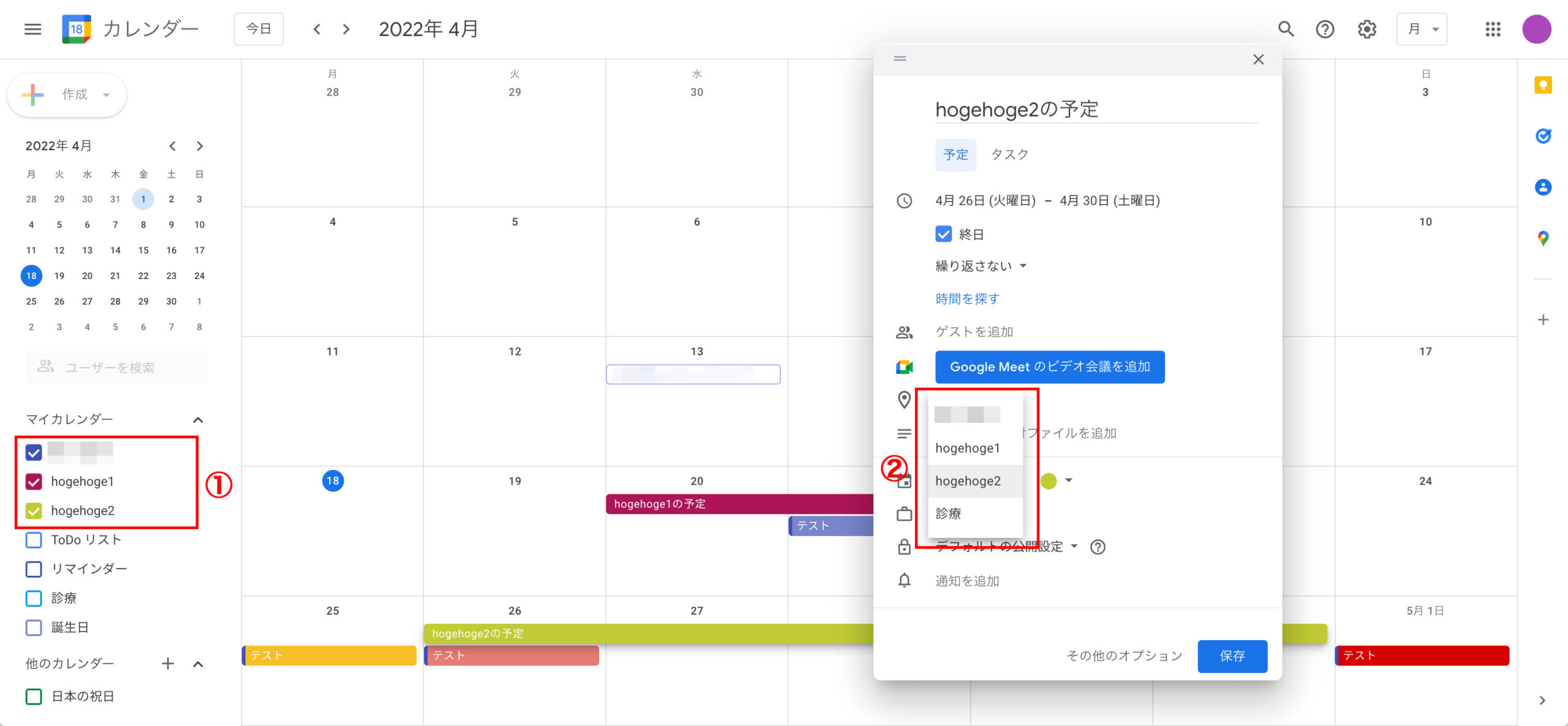
Task: Uncheck the 終日 all-day checkbox
Action: pyautogui.click(x=943, y=234)
